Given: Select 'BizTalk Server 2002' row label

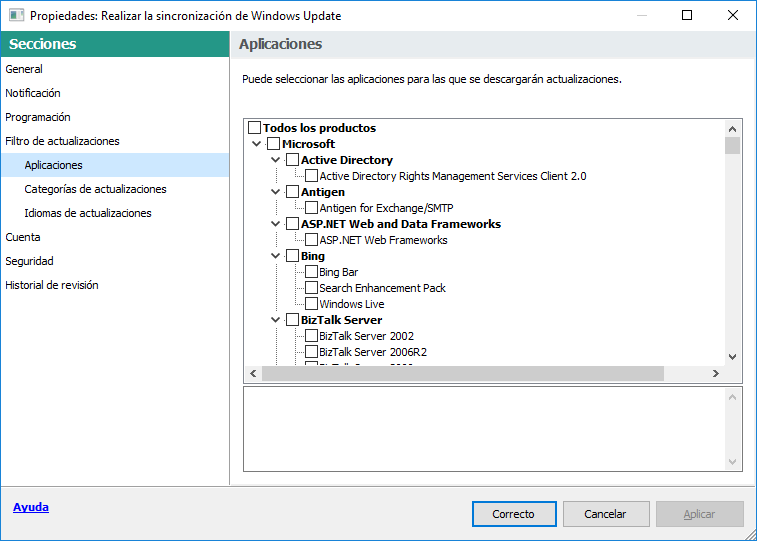Looking at the screenshot, I should click(366, 336).
